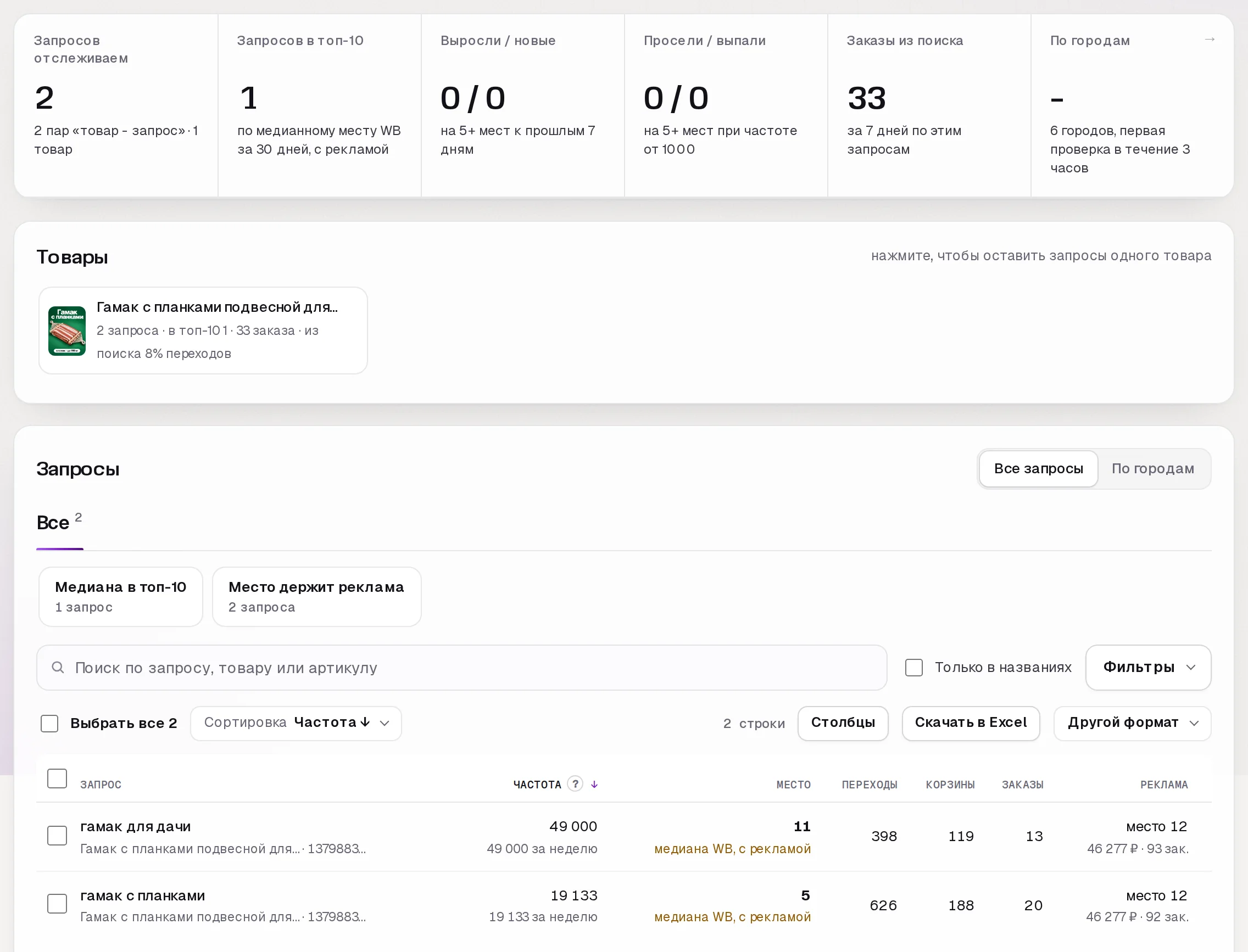
Task: Click the arrow icon on По городам card
Action: (x=1210, y=40)
